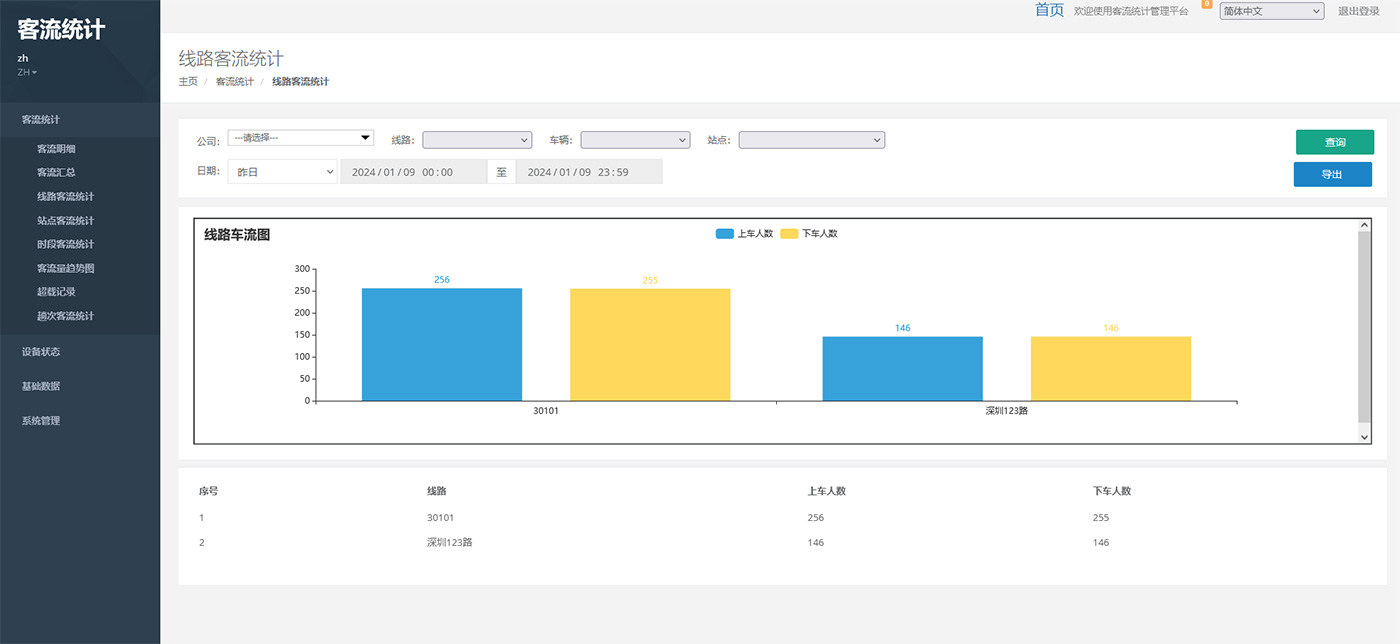The height and width of the screenshot is (644, 1400).
Task: Open 客流量趋势图 in the sidebar
Action: (x=65, y=268)
